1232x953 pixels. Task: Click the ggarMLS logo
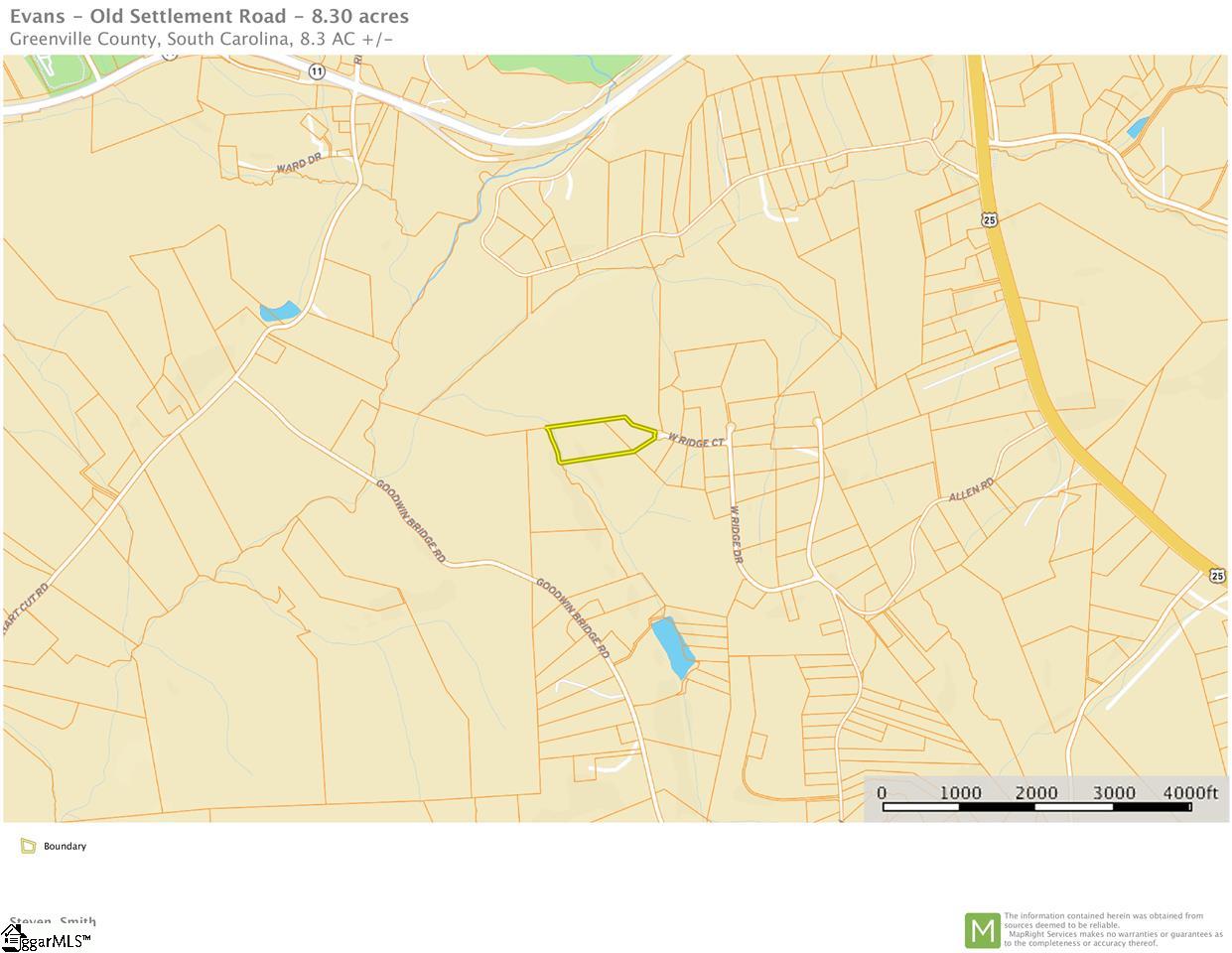[48, 940]
